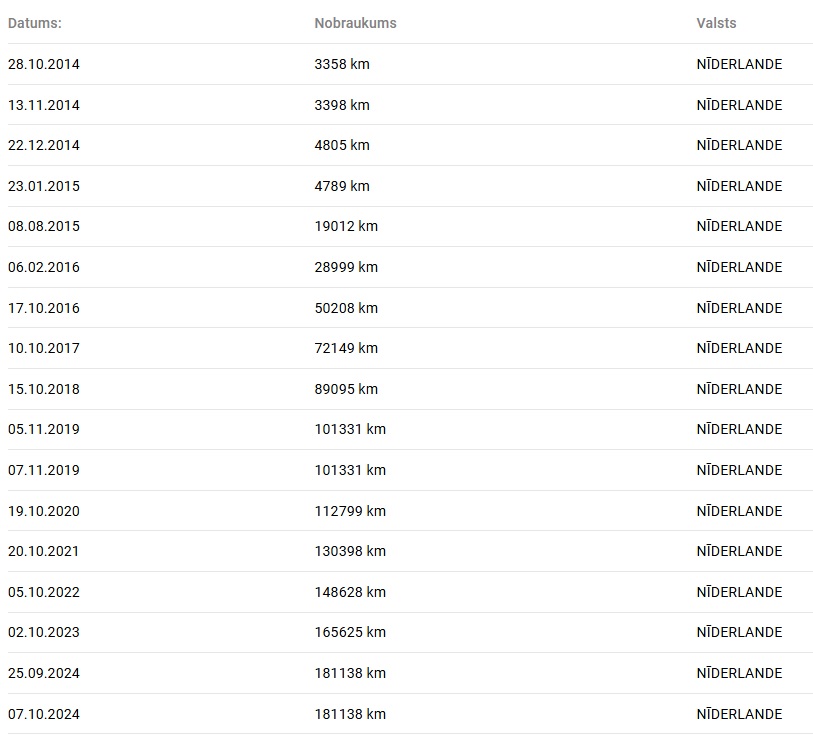
Task: Select 181138 km for 07.10.2024
Action: [x=350, y=714]
